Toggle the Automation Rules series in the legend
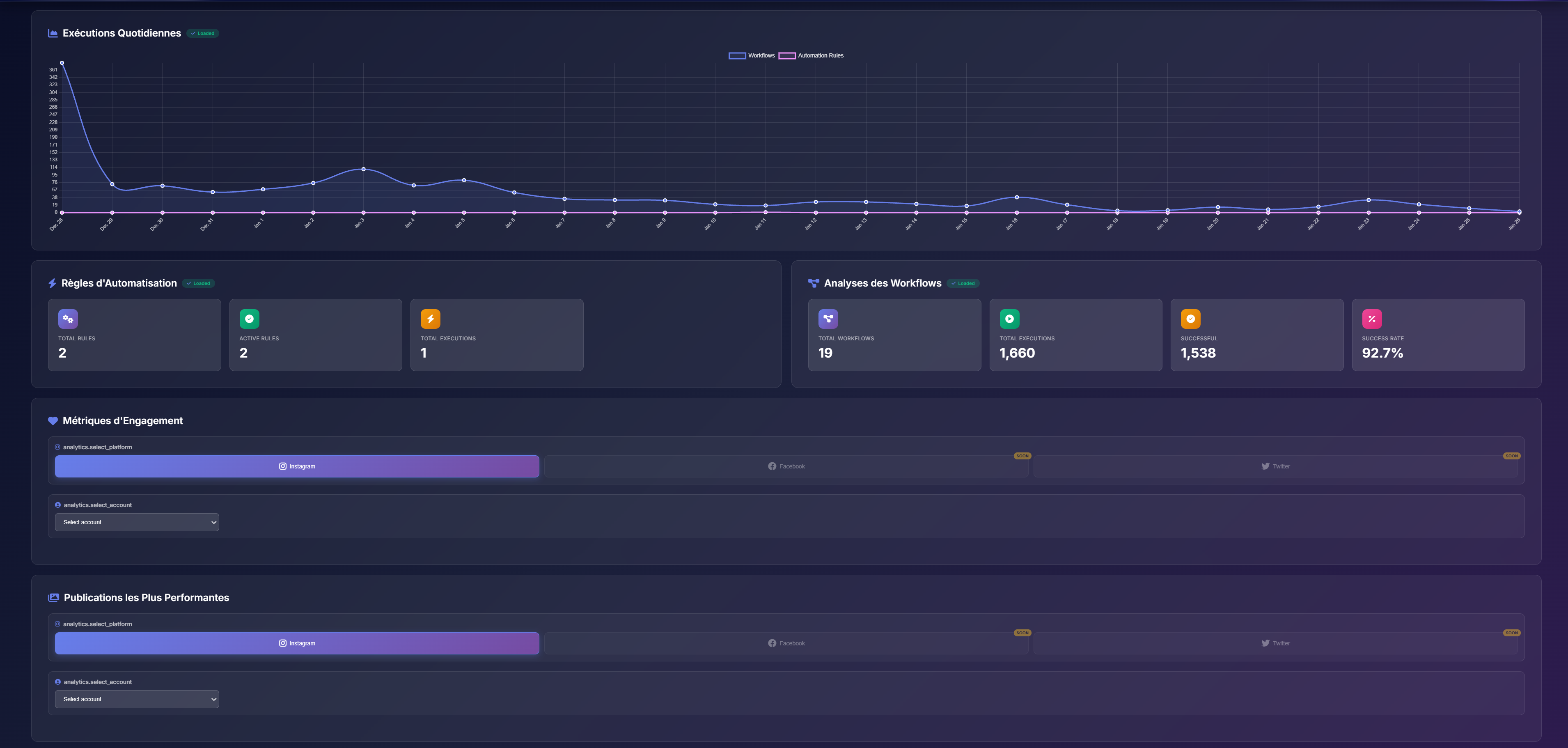The image size is (1568, 748). click(x=812, y=55)
